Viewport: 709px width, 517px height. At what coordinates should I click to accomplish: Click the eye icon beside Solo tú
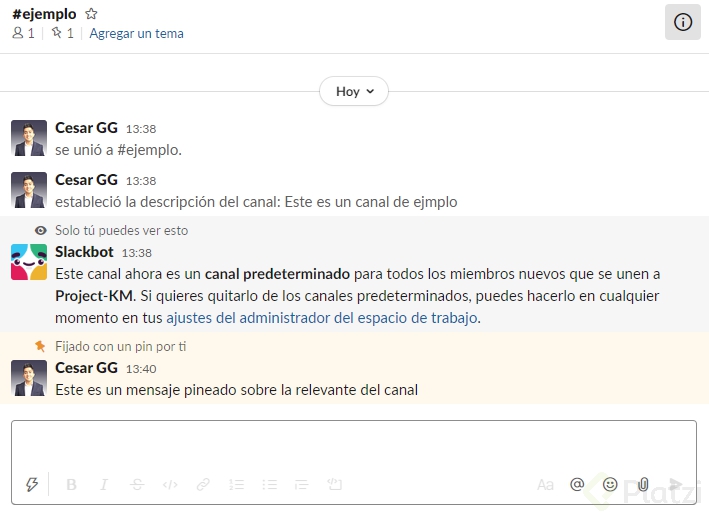click(41, 231)
